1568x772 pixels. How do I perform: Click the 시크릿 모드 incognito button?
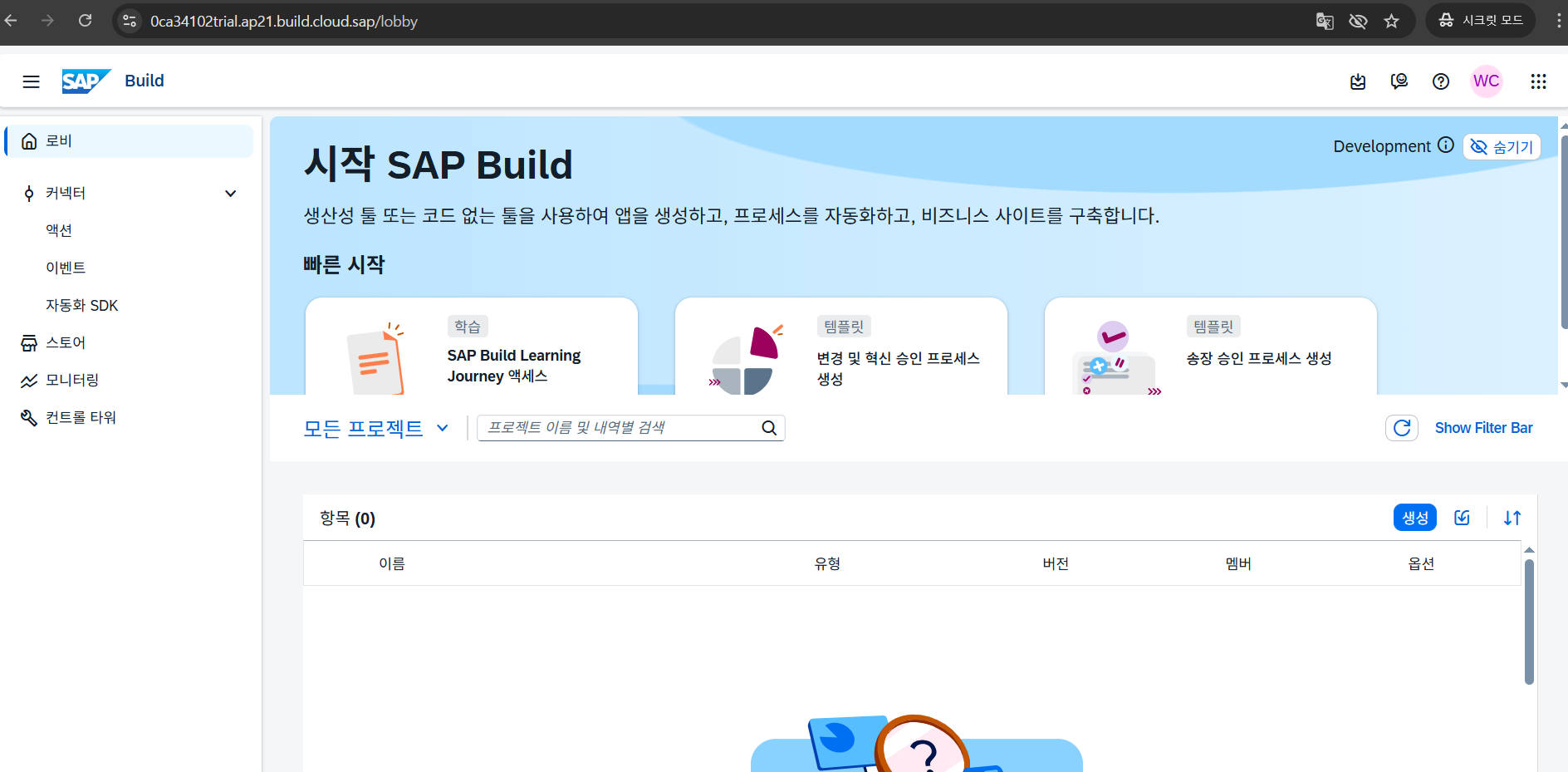click(1481, 21)
